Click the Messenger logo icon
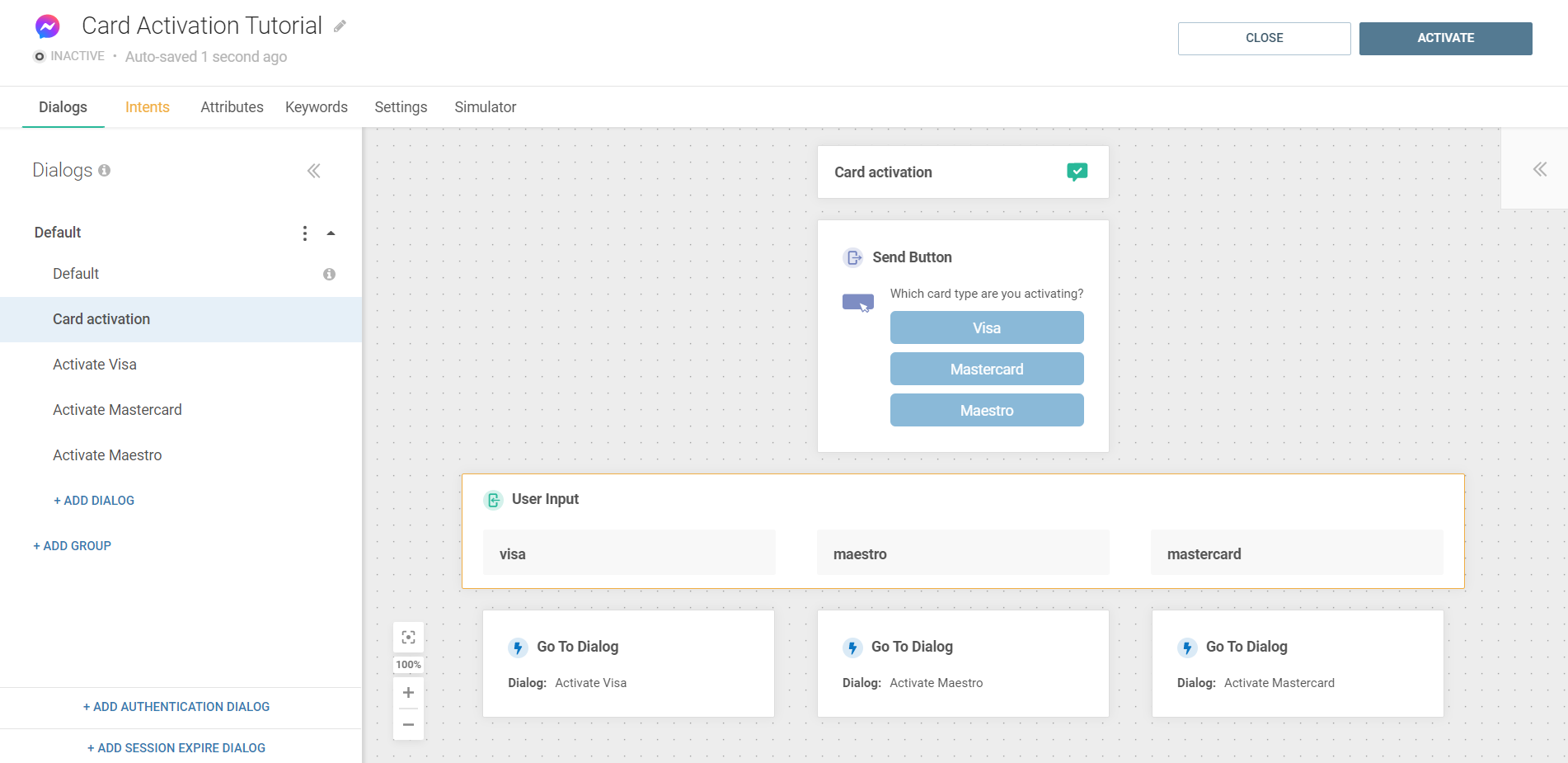This screenshot has height=763, width=1568. pos(47,26)
